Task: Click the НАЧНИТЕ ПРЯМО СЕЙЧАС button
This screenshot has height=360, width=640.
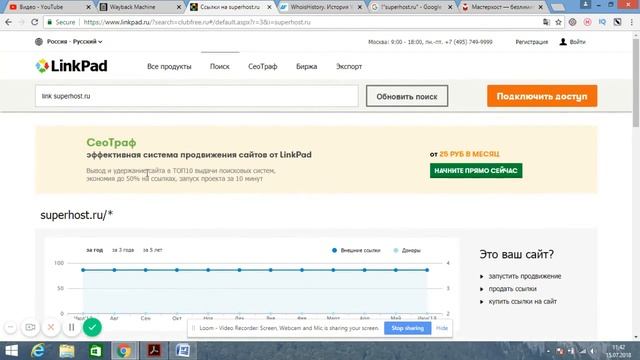Action: 476,171
